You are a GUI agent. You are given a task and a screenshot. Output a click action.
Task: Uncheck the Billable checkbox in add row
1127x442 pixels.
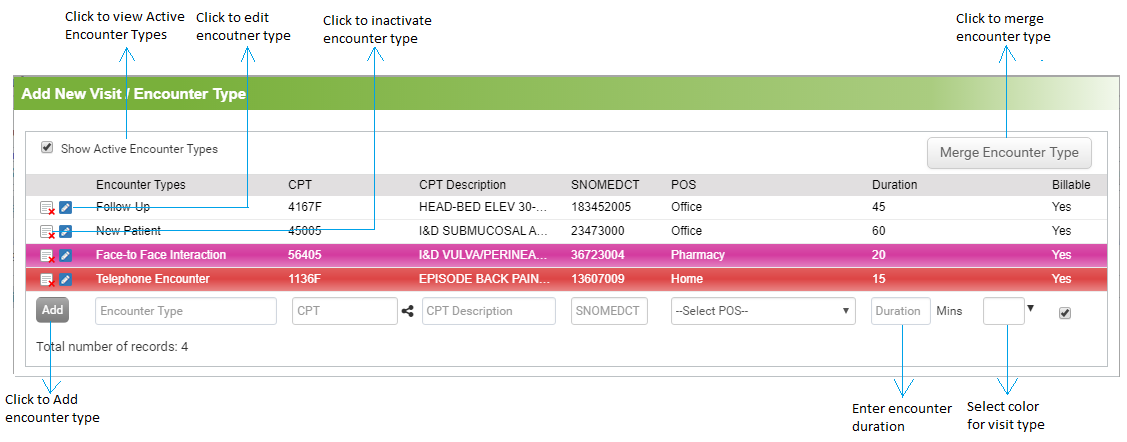(x=1065, y=313)
